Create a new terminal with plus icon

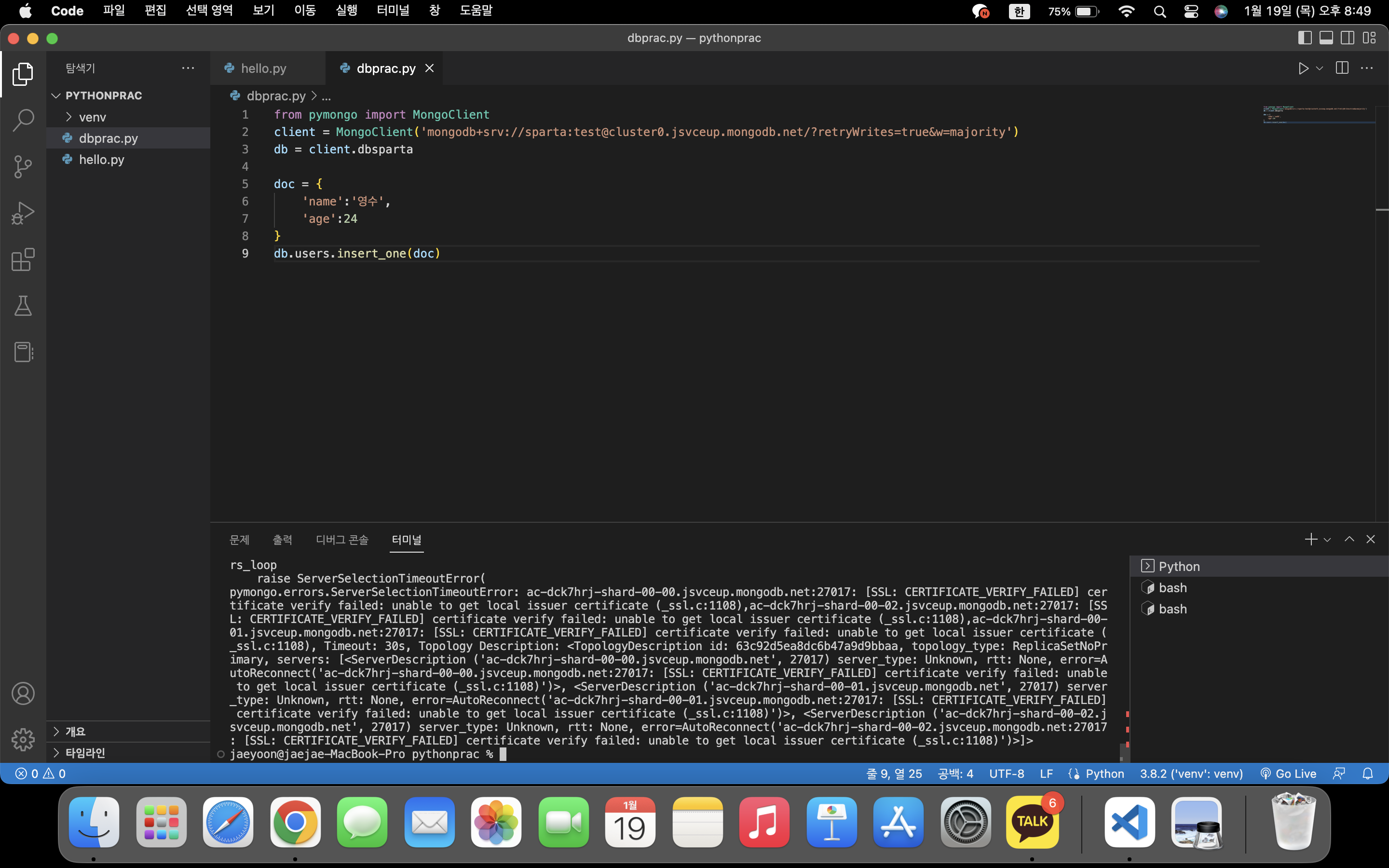(1311, 539)
